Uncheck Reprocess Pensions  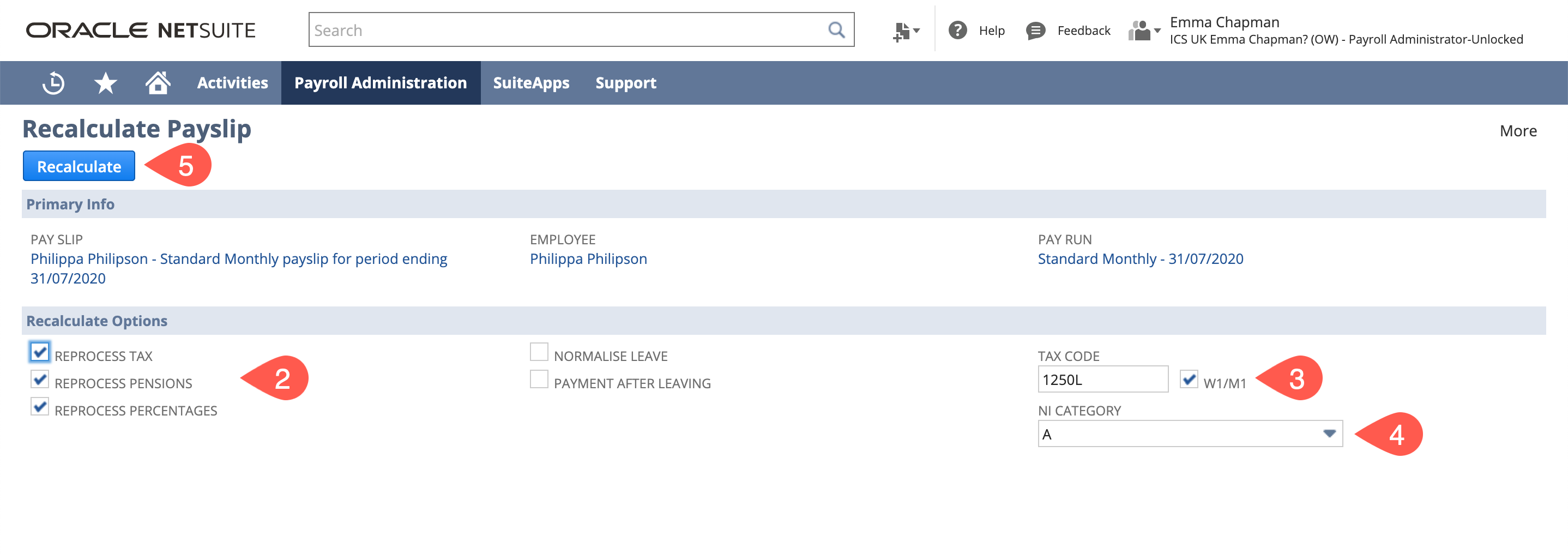click(x=40, y=380)
